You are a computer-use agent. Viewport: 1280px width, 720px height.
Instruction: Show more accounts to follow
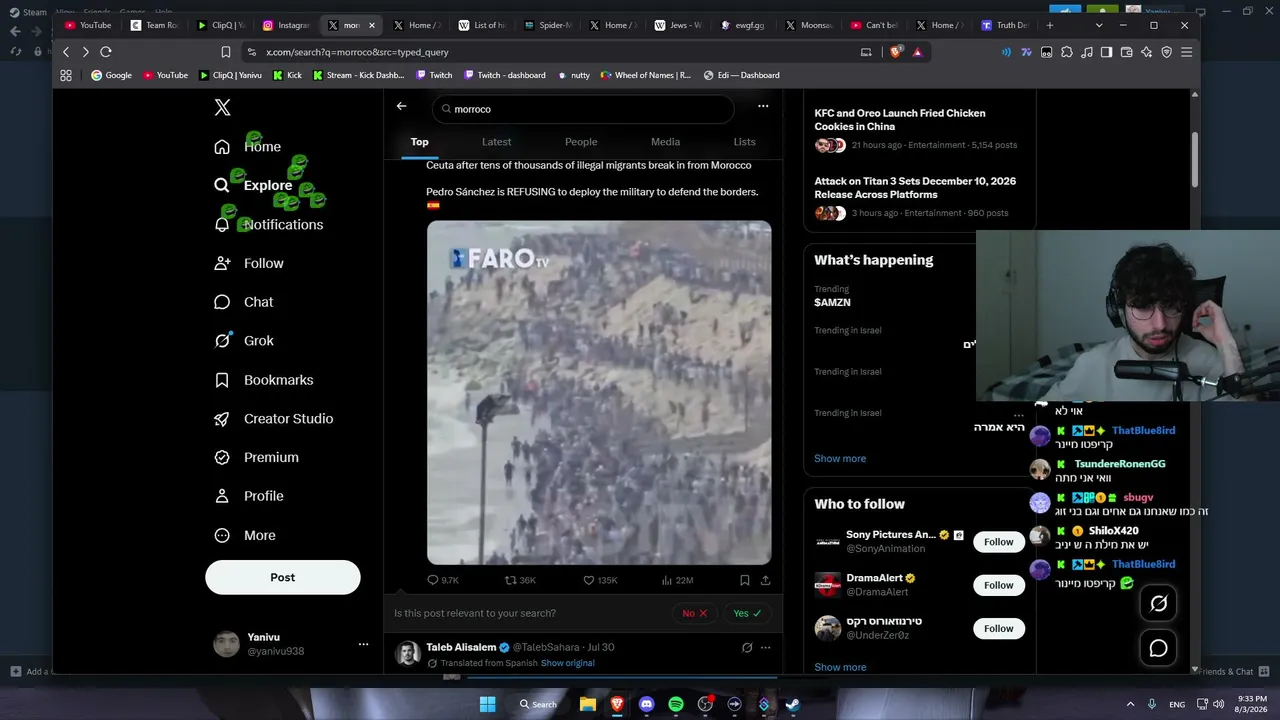coord(840,667)
